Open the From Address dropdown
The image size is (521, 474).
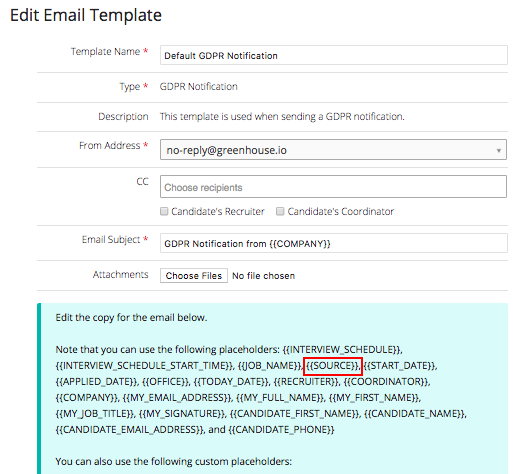(333, 150)
